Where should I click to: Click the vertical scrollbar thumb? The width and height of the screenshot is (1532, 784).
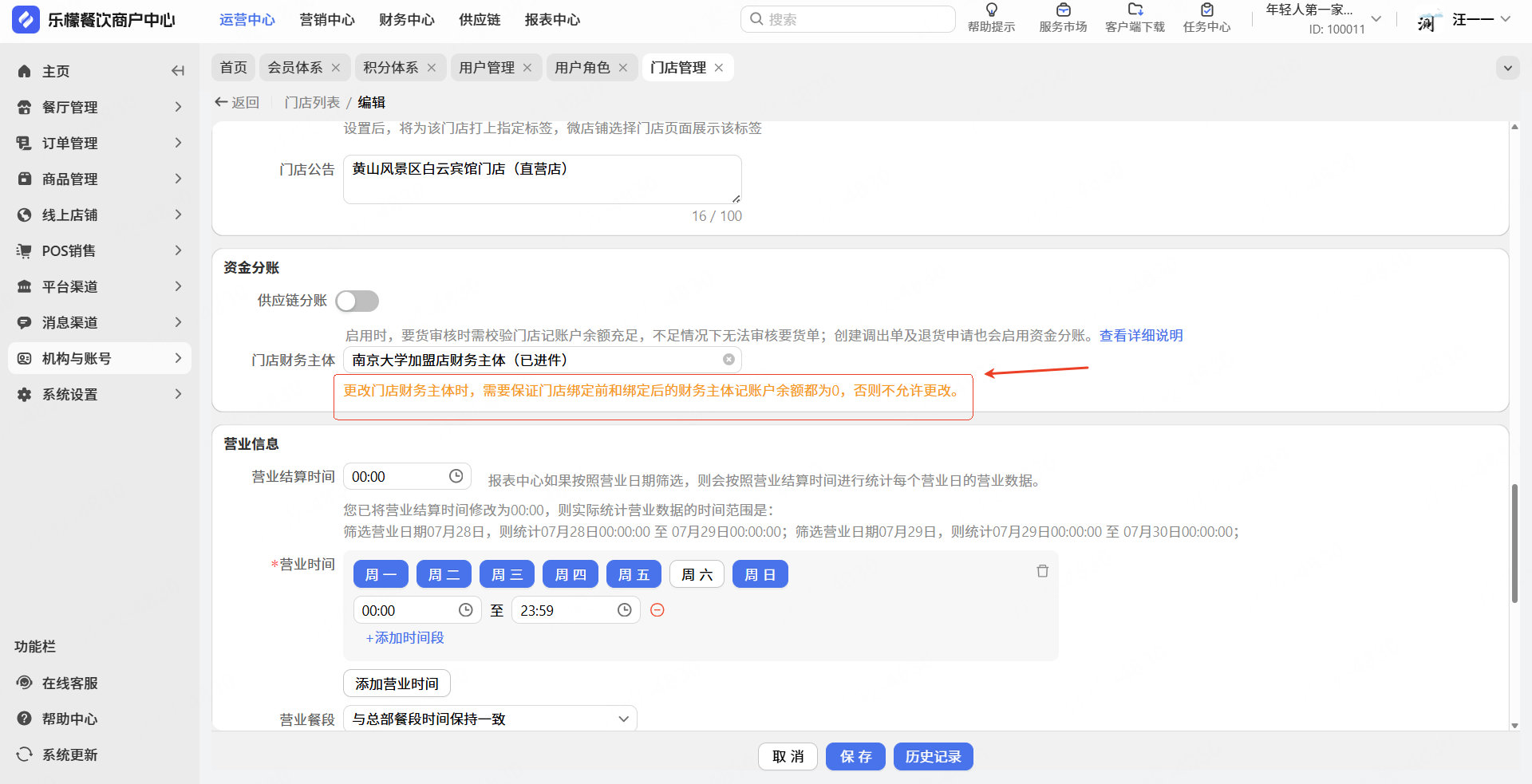[x=1514, y=542]
